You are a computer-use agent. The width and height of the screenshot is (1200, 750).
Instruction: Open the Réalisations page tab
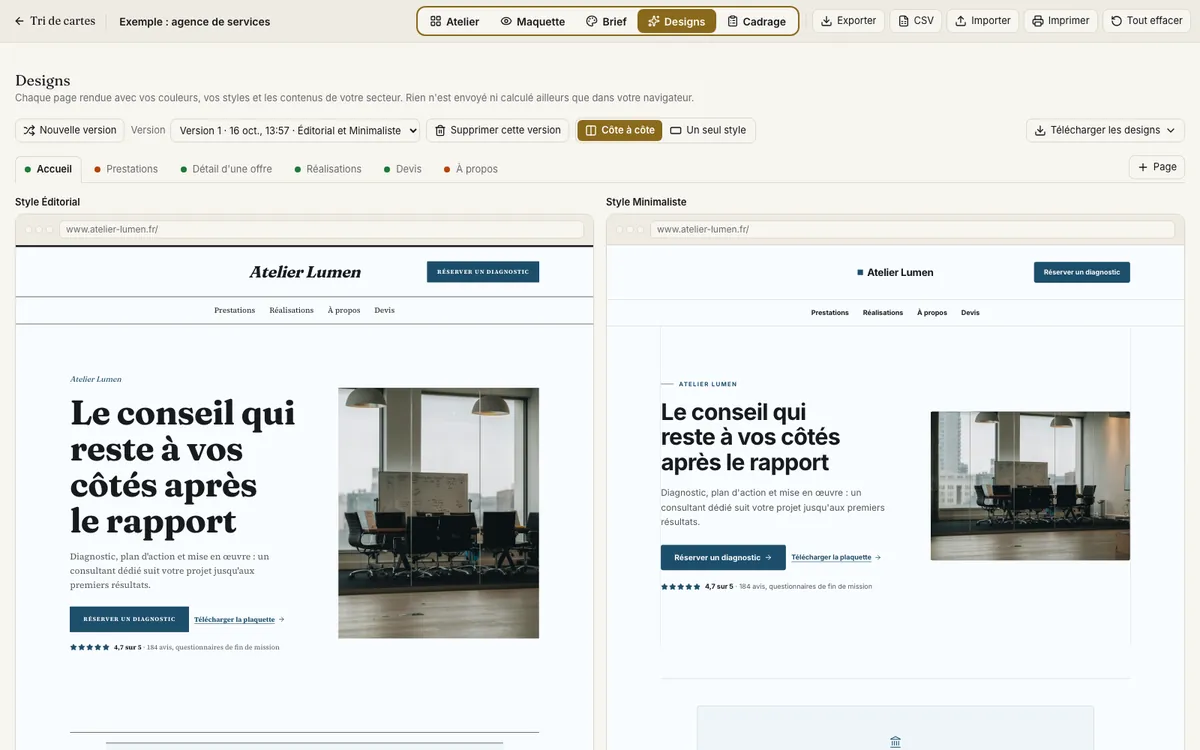point(328,169)
